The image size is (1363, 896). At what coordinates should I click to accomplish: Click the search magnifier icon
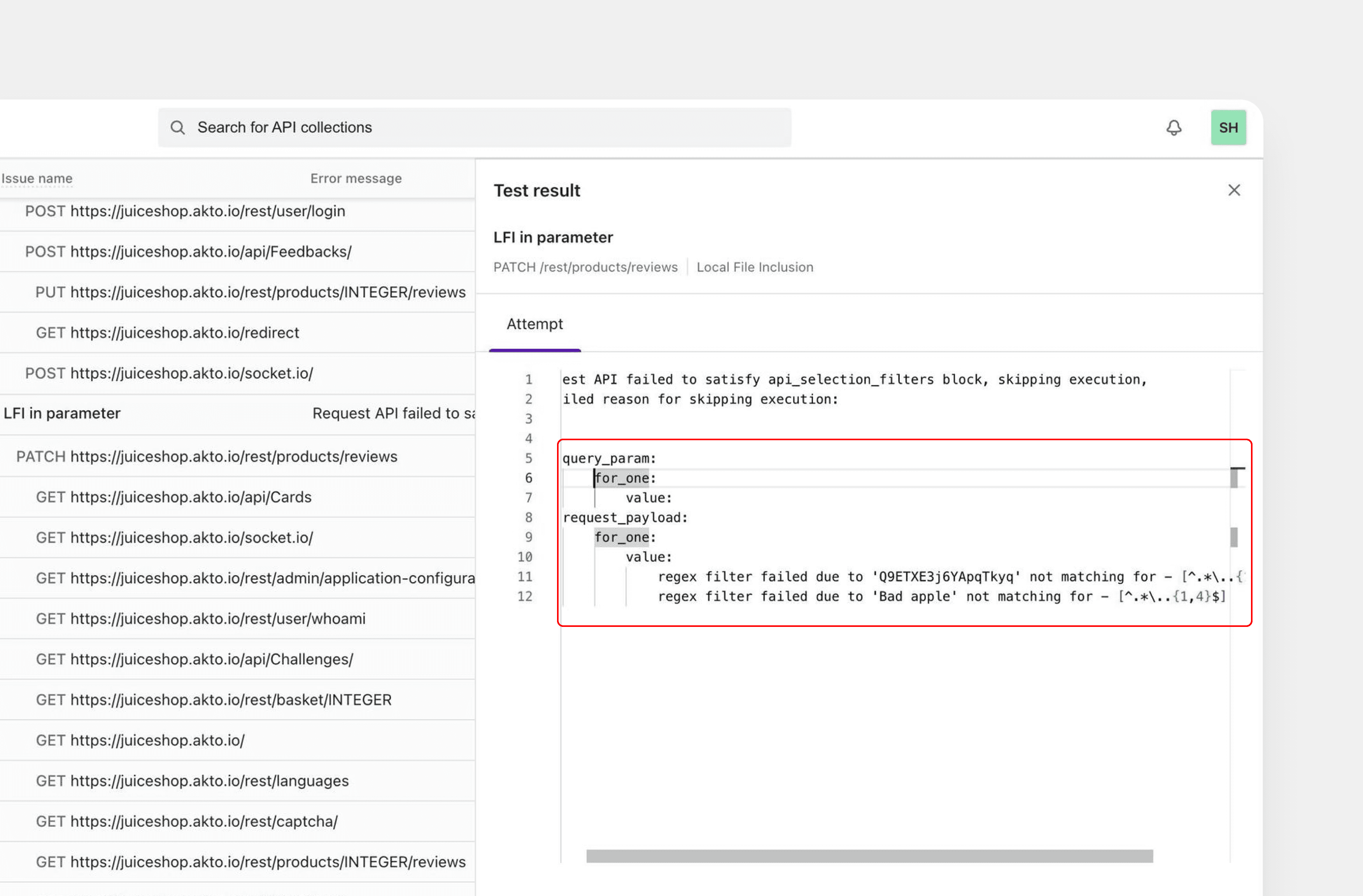click(177, 127)
